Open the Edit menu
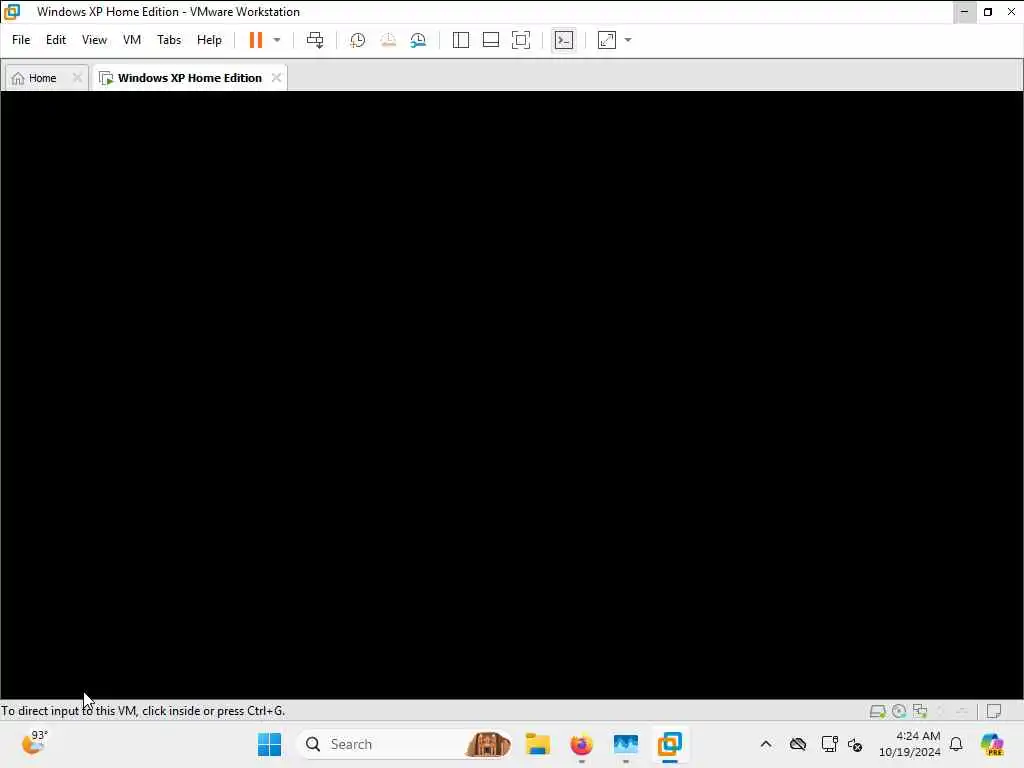 click(56, 40)
